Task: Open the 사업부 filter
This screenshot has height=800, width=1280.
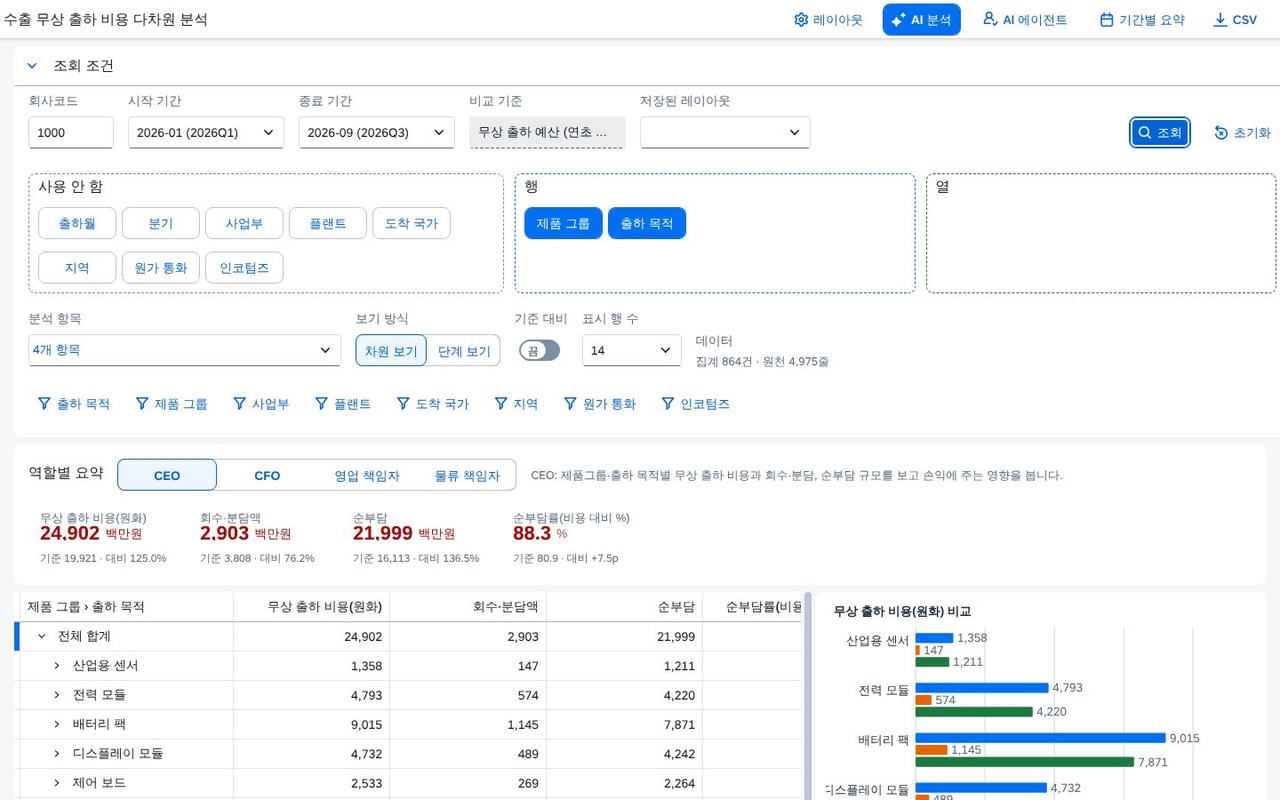Action: [x=261, y=404]
